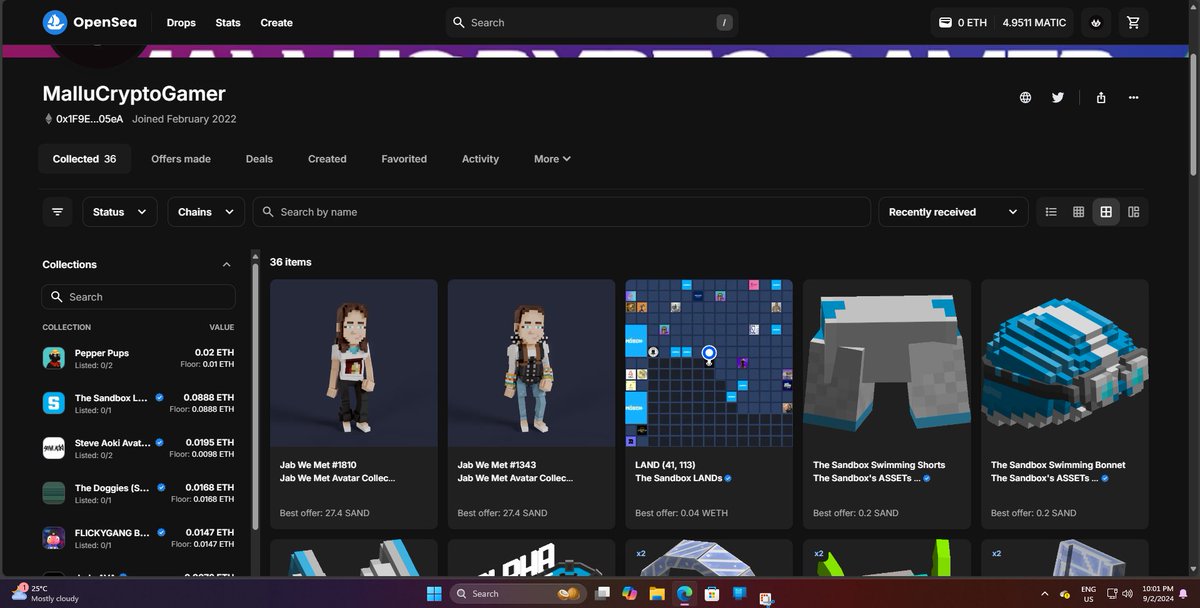
Task: Toggle the filter sidebar icon
Action: pos(57,212)
